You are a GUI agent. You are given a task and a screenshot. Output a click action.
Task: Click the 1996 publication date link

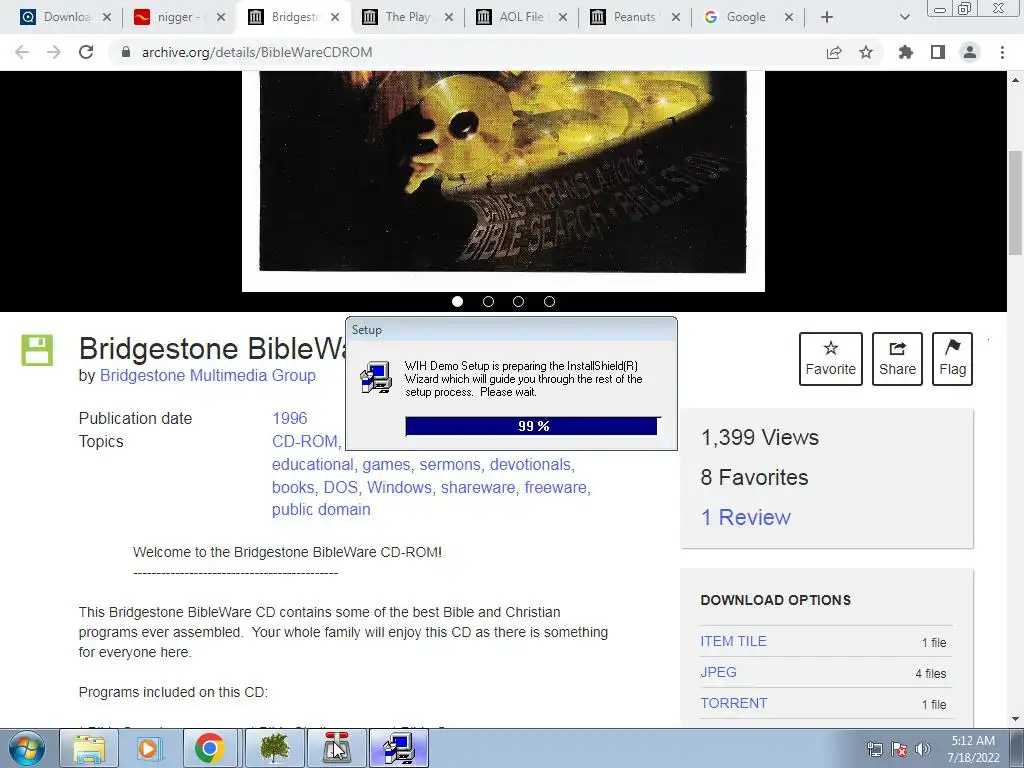pos(289,418)
